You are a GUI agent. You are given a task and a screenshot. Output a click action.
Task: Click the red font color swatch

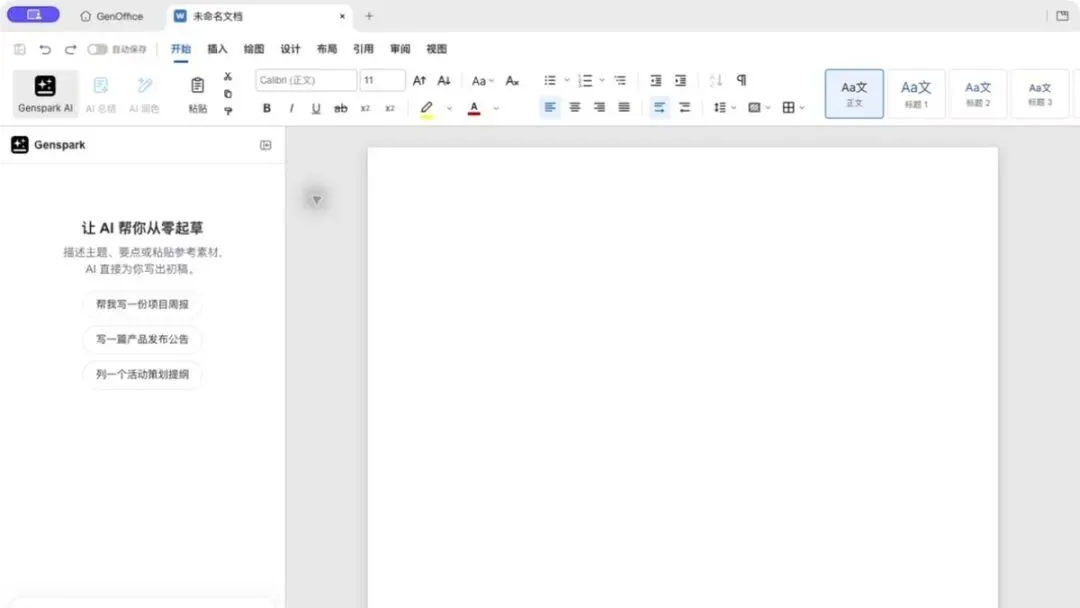[474, 108]
